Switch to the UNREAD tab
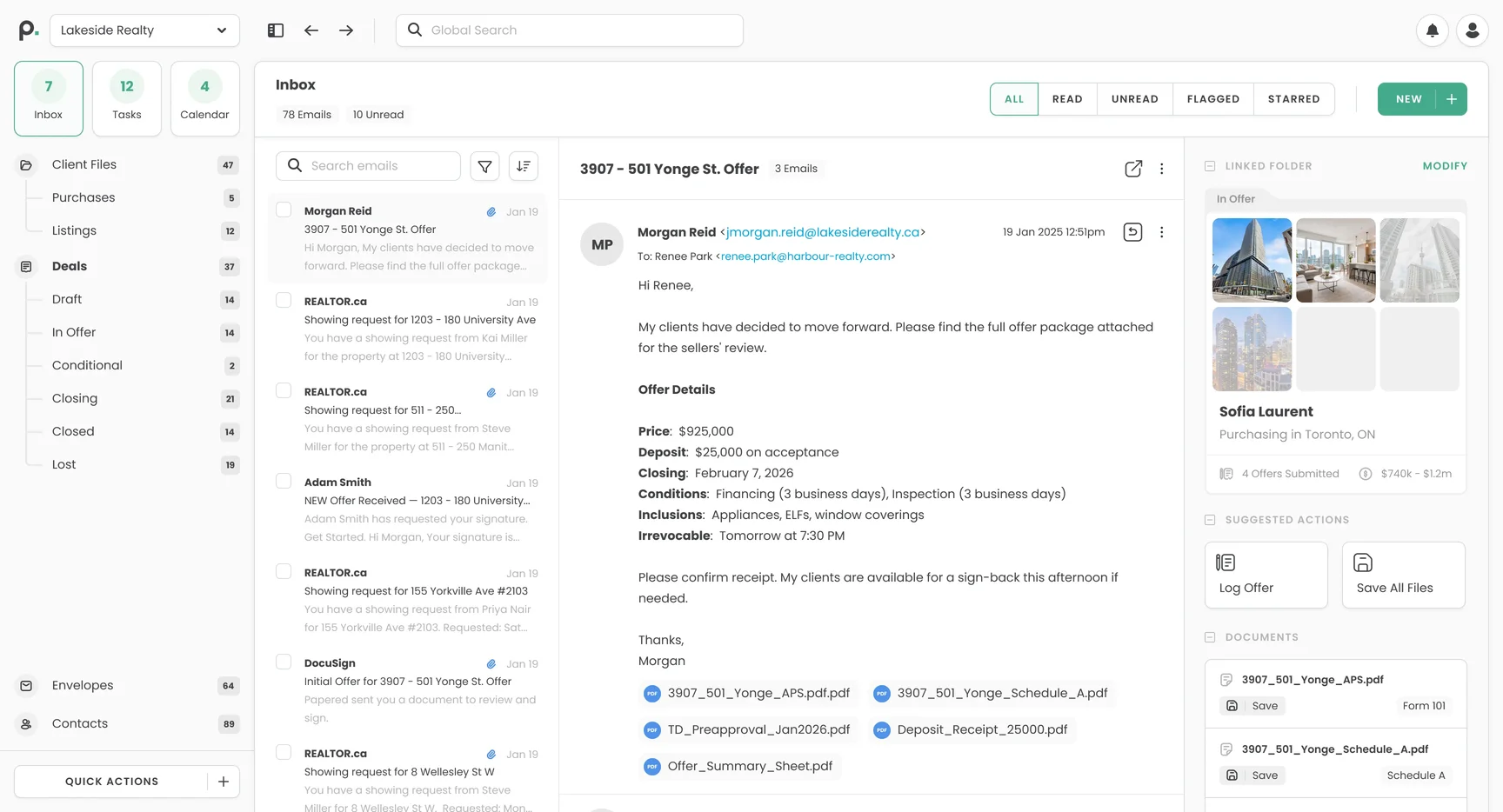The width and height of the screenshot is (1503, 812). point(1134,99)
